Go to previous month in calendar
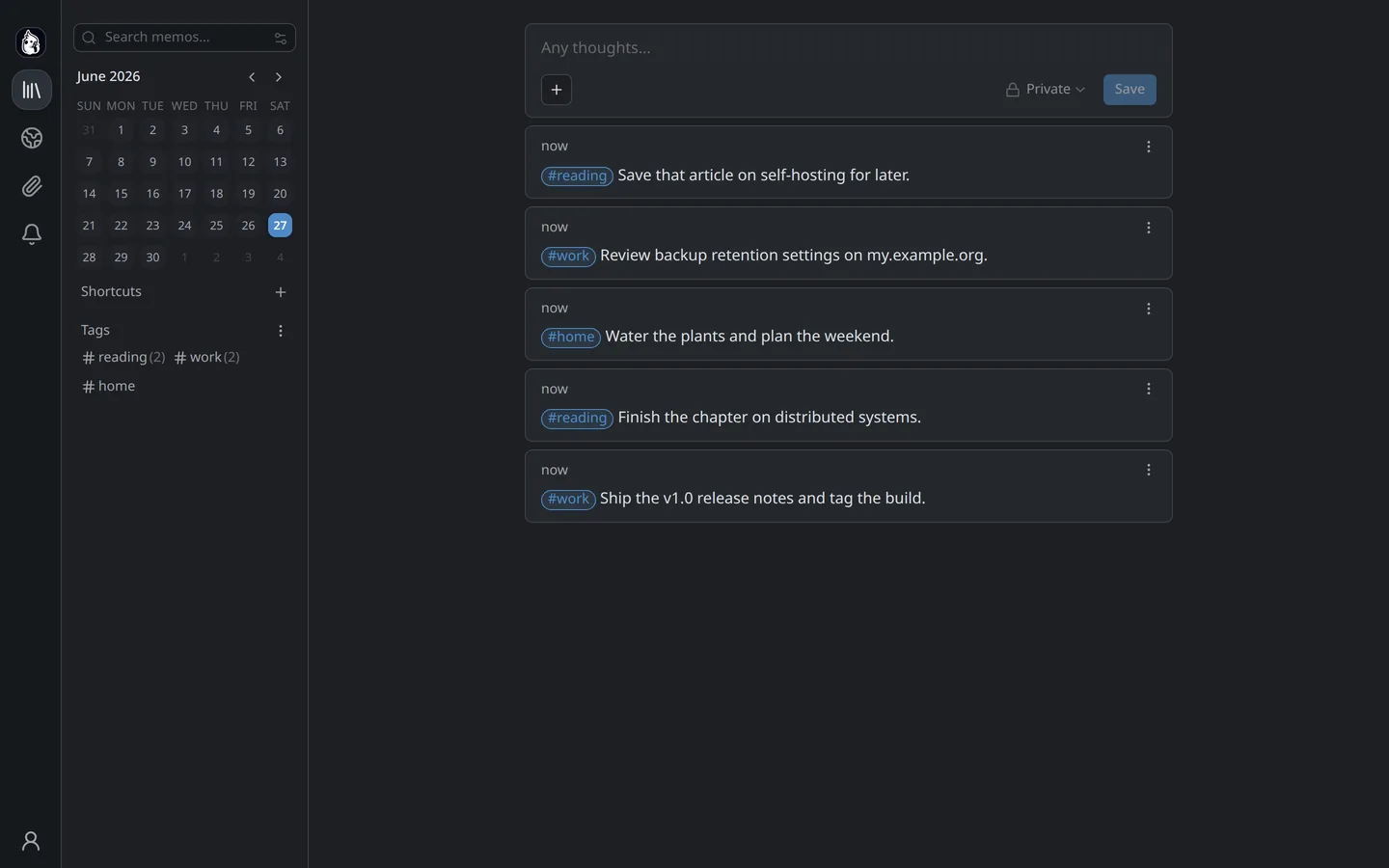The image size is (1389, 868). (x=252, y=77)
